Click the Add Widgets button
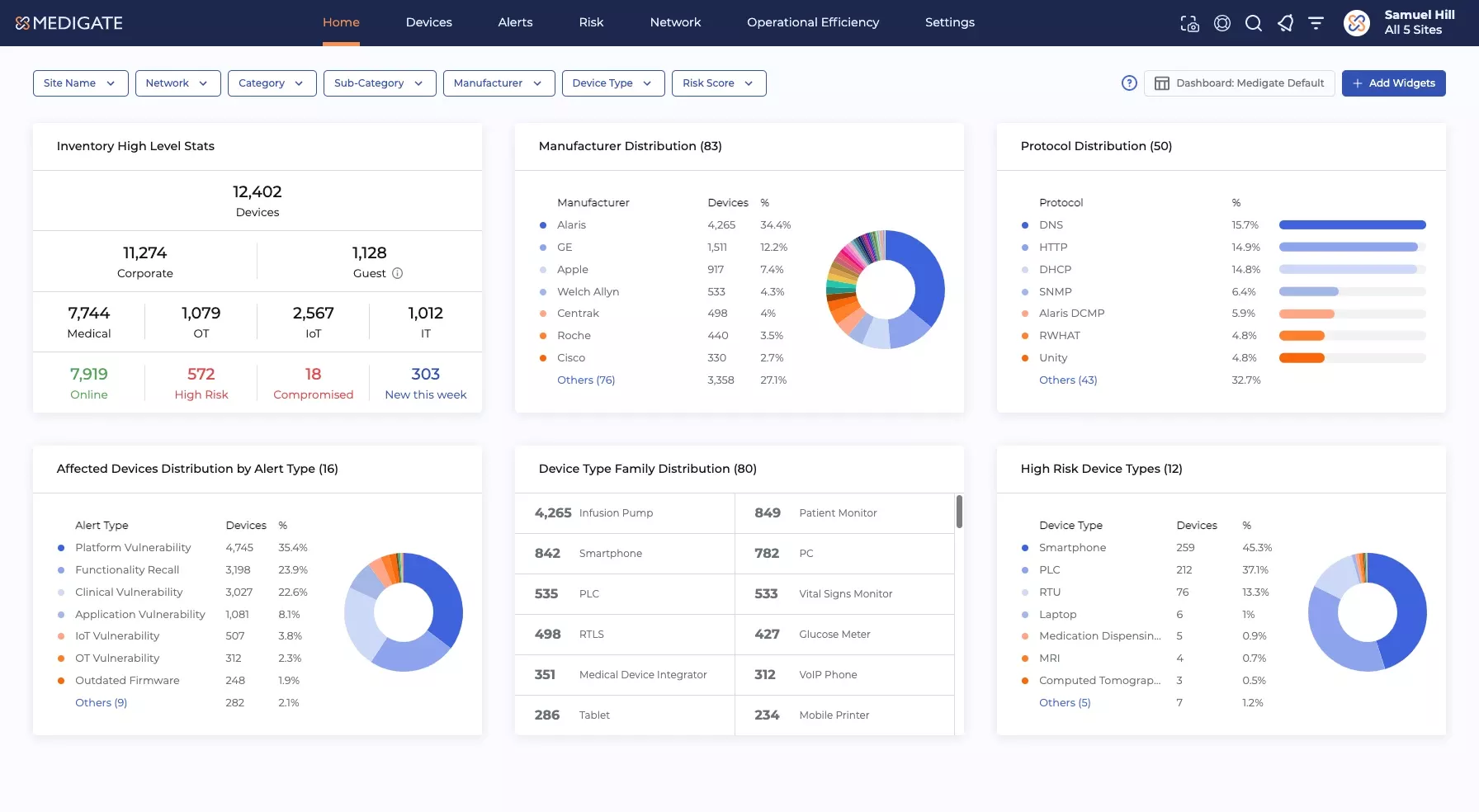The width and height of the screenshot is (1479, 812). pyautogui.click(x=1393, y=83)
